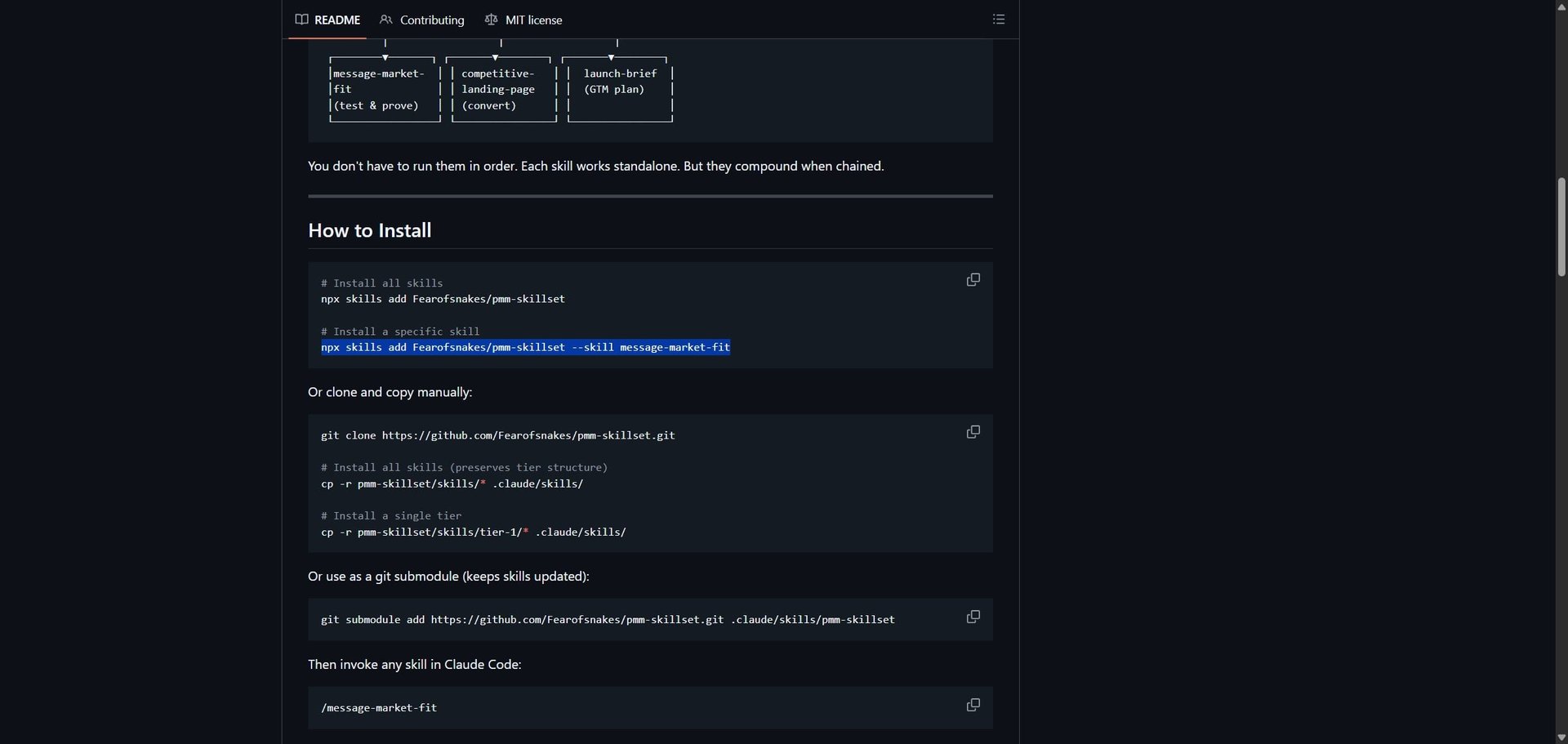The height and width of the screenshot is (744, 1568).
Task: Click the How to Install heading
Action: coord(369,230)
